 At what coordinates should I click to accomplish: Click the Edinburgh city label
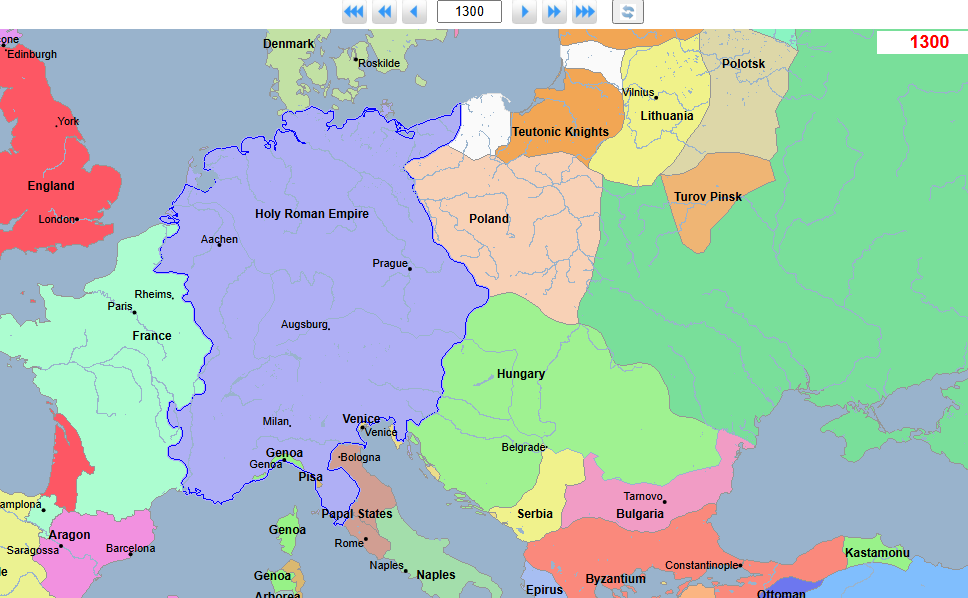(32, 54)
